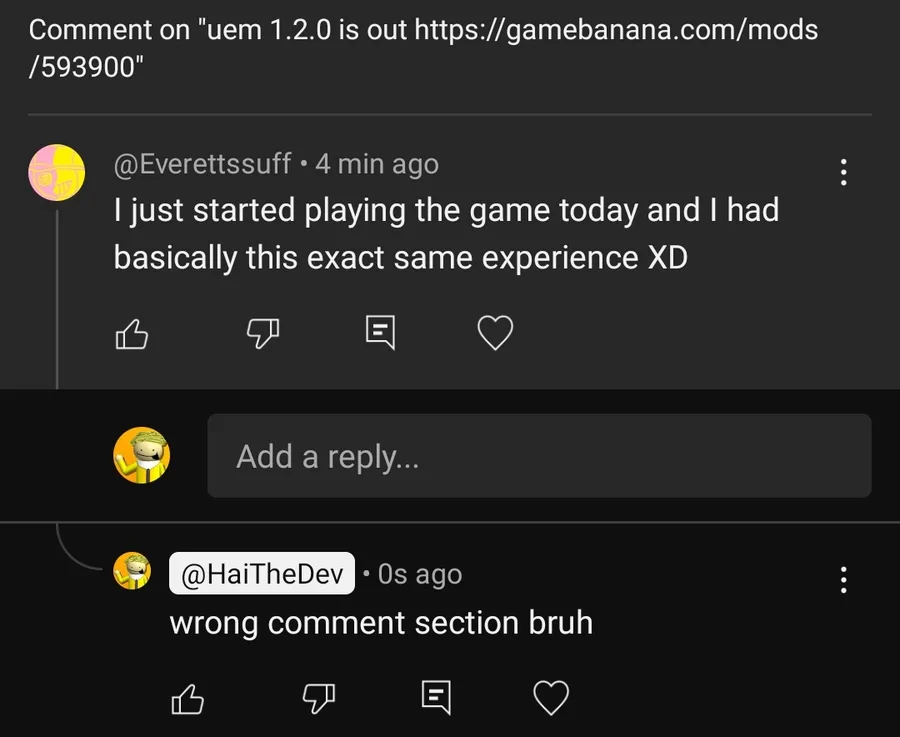
Task: Click the Everettssuff profile avatar
Action: pos(56,172)
